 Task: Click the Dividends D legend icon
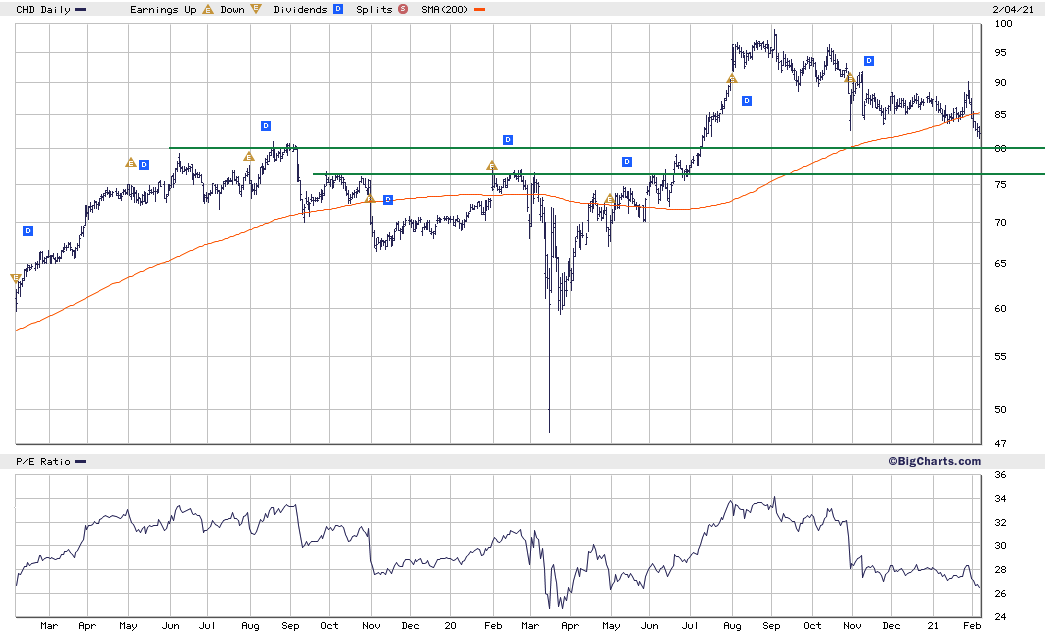338,9
